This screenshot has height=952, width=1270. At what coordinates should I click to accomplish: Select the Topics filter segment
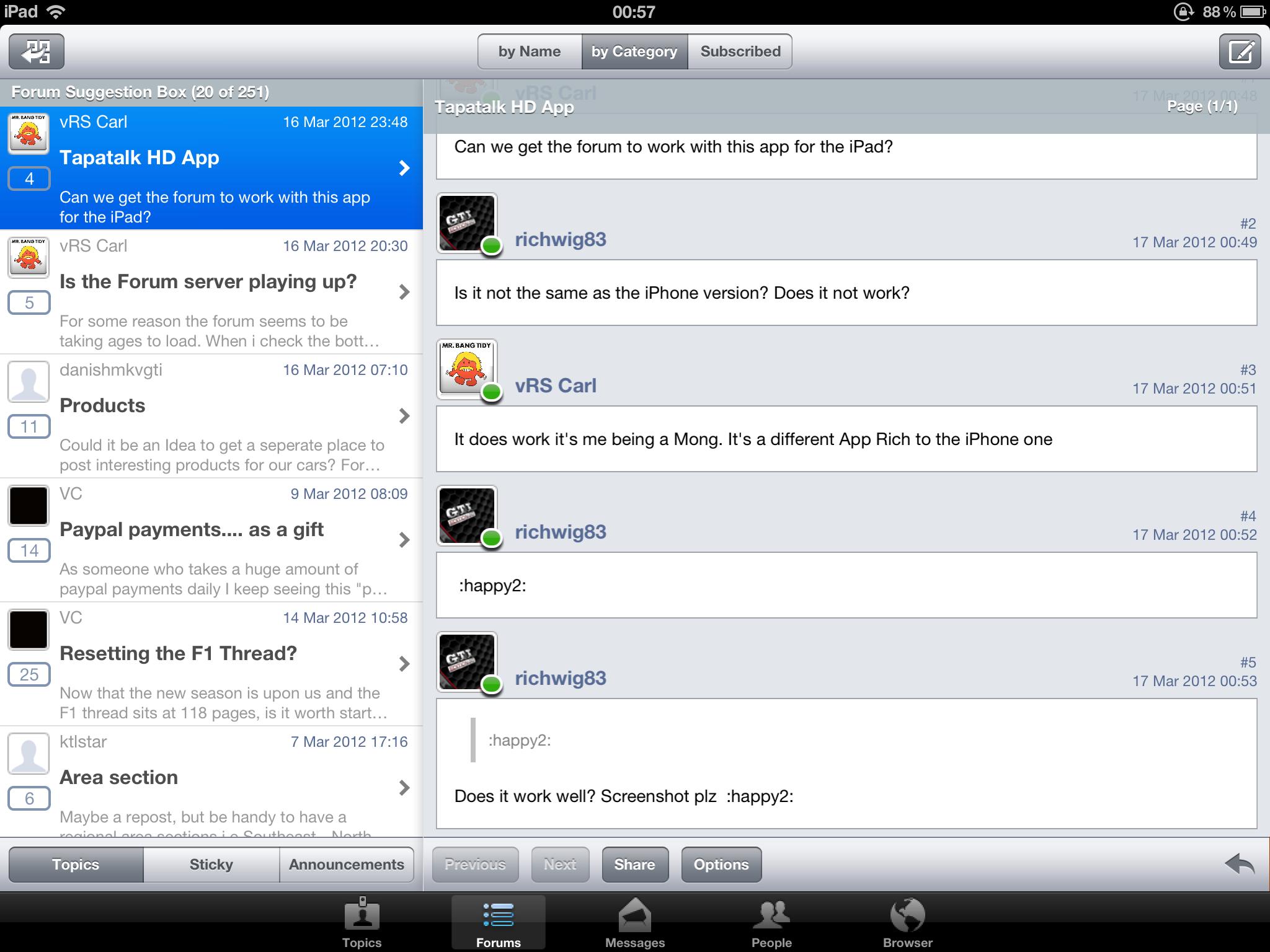click(76, 865)
